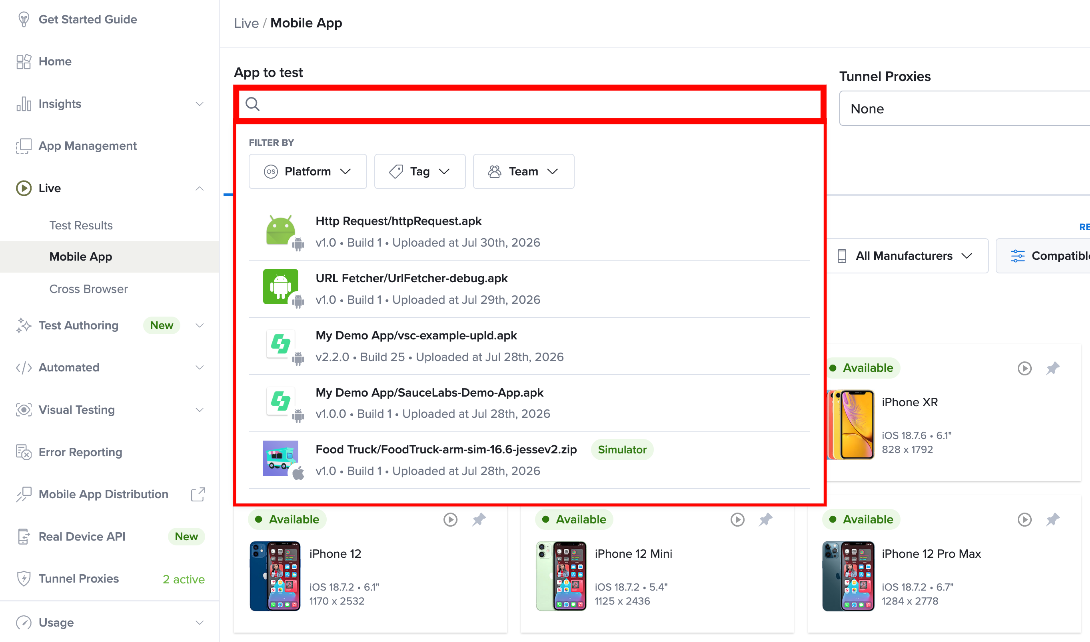This screenshot has height=642, width=1090.
Task: Click the iPhone XR device thumbnail
Action: 850,425
